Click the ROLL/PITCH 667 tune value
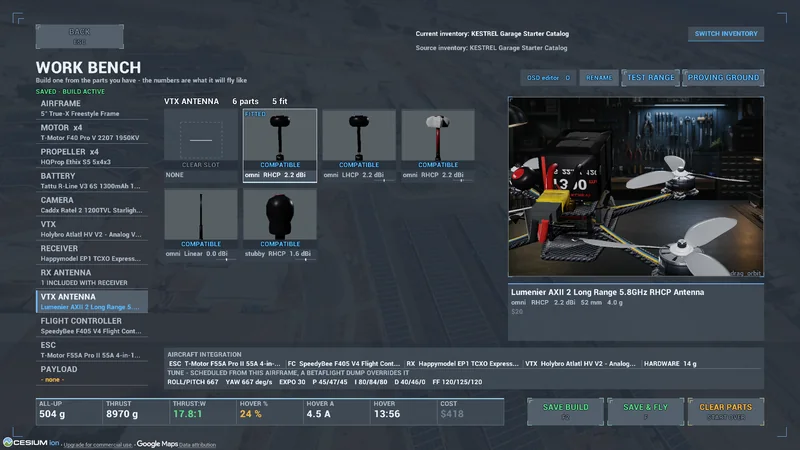 coord(192,382)
